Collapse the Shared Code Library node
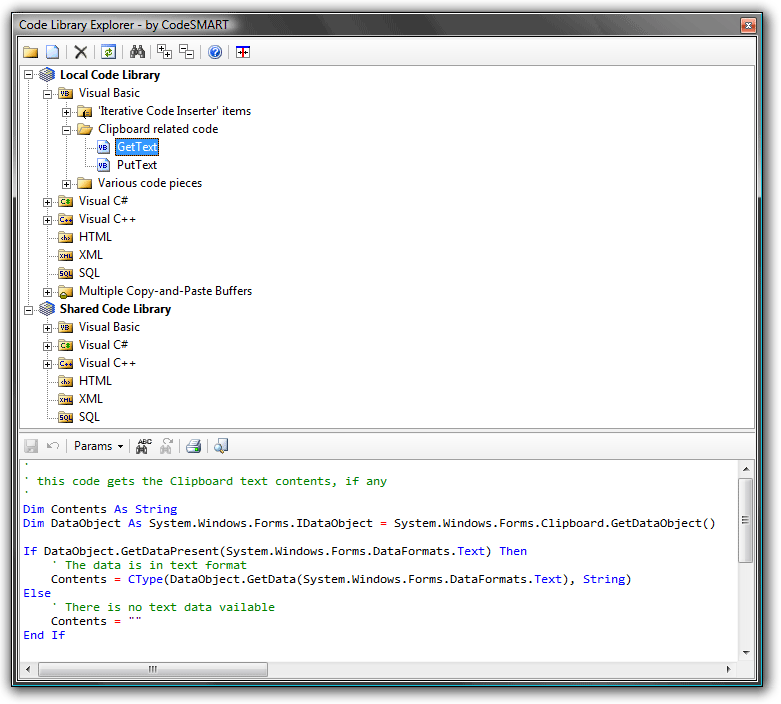This screenshot has height=704, width=781. coord(28,310)
